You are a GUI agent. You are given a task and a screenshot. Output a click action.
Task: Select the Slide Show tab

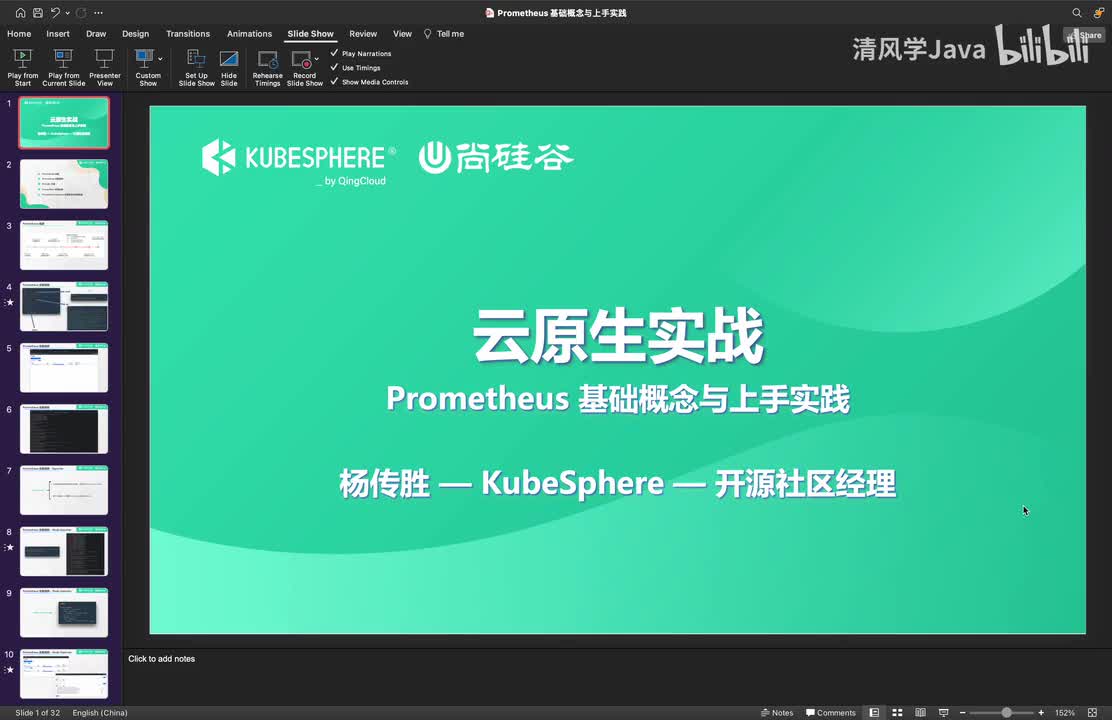[x=310, y=33]
